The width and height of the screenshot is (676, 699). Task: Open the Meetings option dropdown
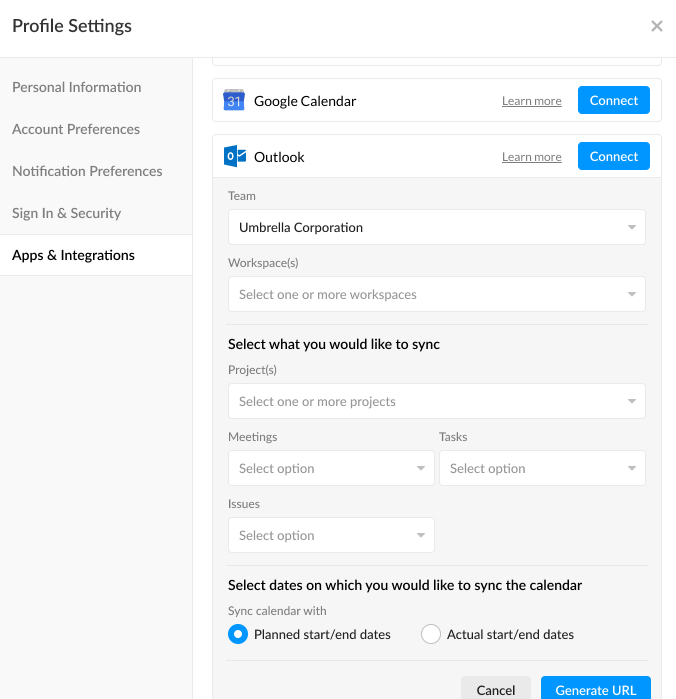pos(331,468)
